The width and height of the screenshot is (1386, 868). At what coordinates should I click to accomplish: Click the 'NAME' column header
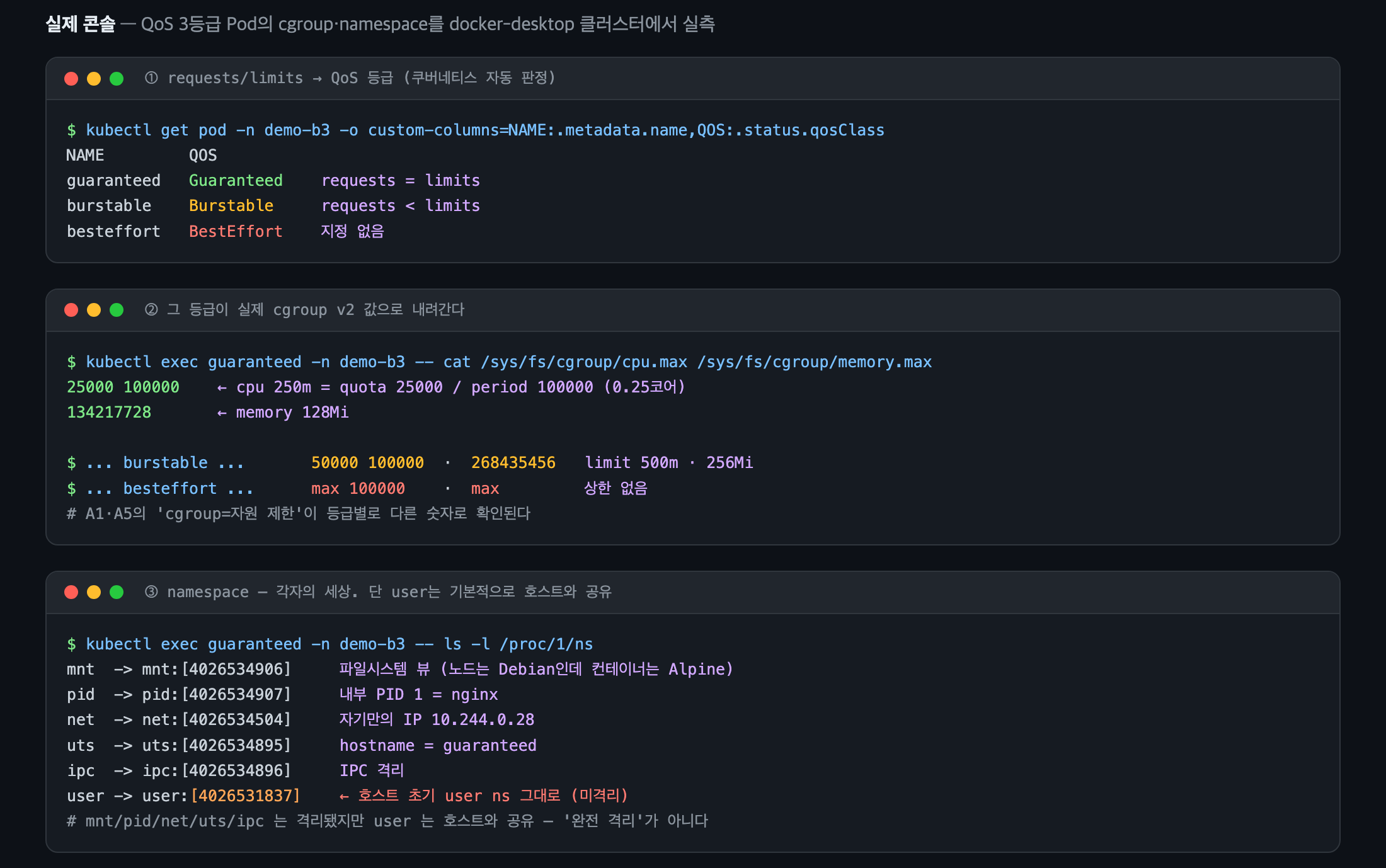(x=86, y=156)
